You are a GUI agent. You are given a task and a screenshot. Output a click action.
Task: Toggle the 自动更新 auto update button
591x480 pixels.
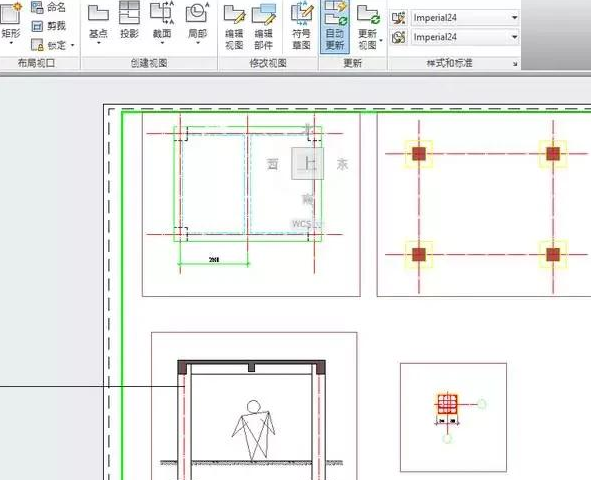click(x=335, y=26)
